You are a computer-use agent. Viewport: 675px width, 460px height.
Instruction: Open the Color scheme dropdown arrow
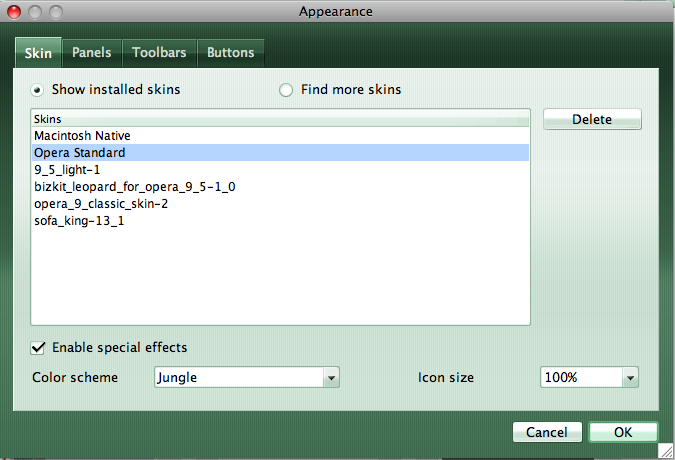coord(331,377)
